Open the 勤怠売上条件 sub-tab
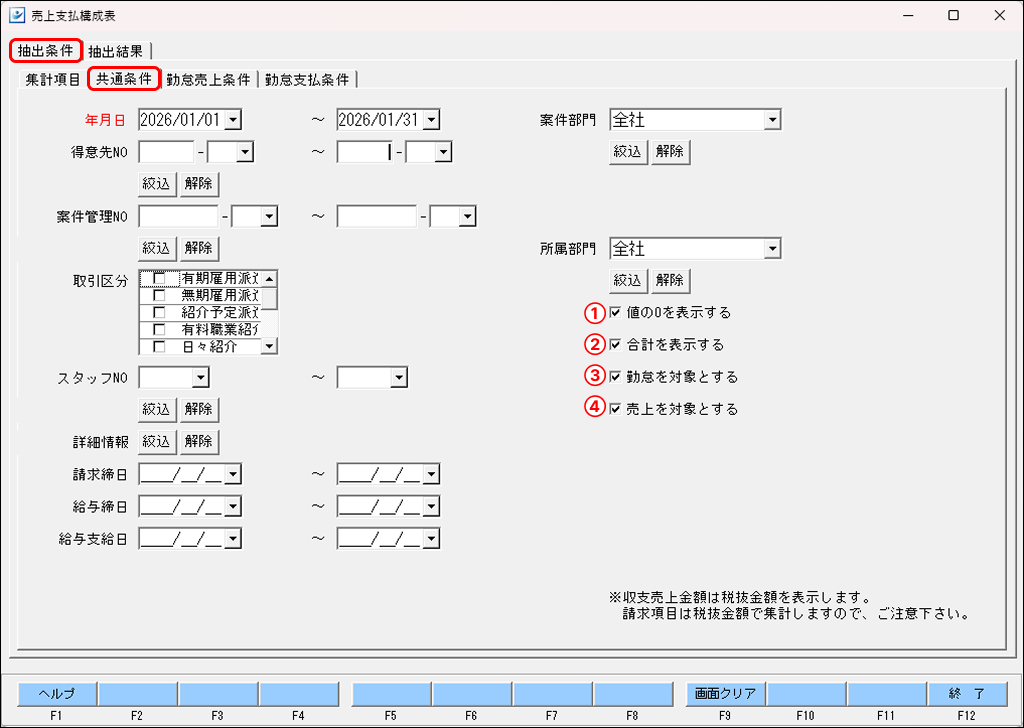The height and width of the screenshot is (728, 1024). point(209,80)
